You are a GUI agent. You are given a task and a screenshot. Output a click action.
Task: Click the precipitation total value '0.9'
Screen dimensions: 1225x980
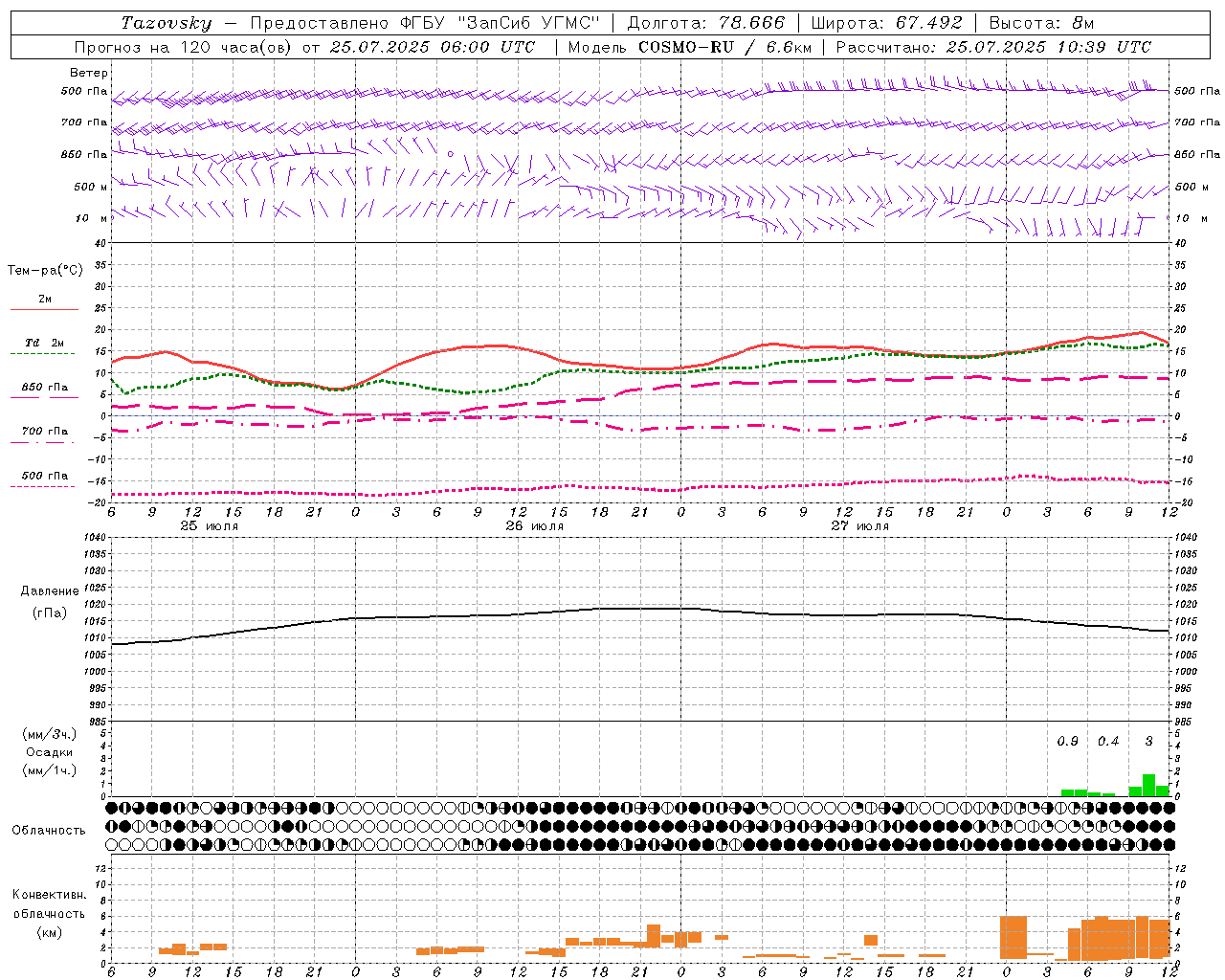pos(1067,742)
